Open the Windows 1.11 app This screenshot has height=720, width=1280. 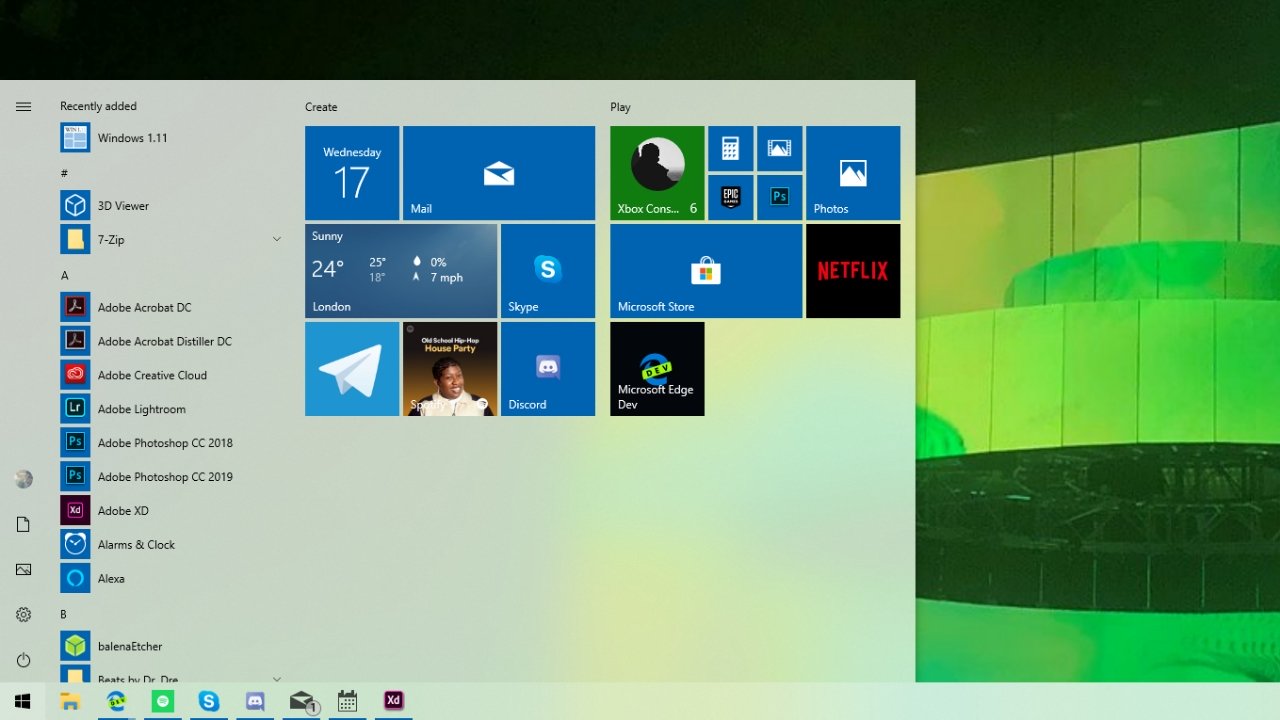[170, 138]
